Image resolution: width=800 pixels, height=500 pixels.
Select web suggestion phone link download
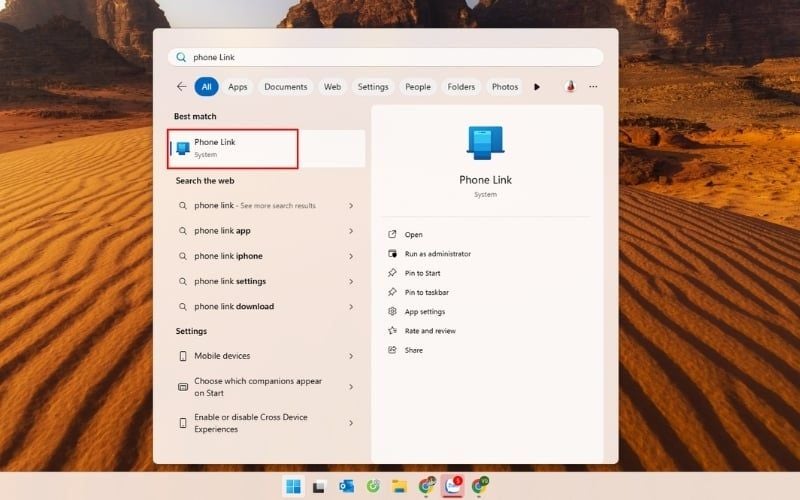pyautogui.click(x=266, y=307)
